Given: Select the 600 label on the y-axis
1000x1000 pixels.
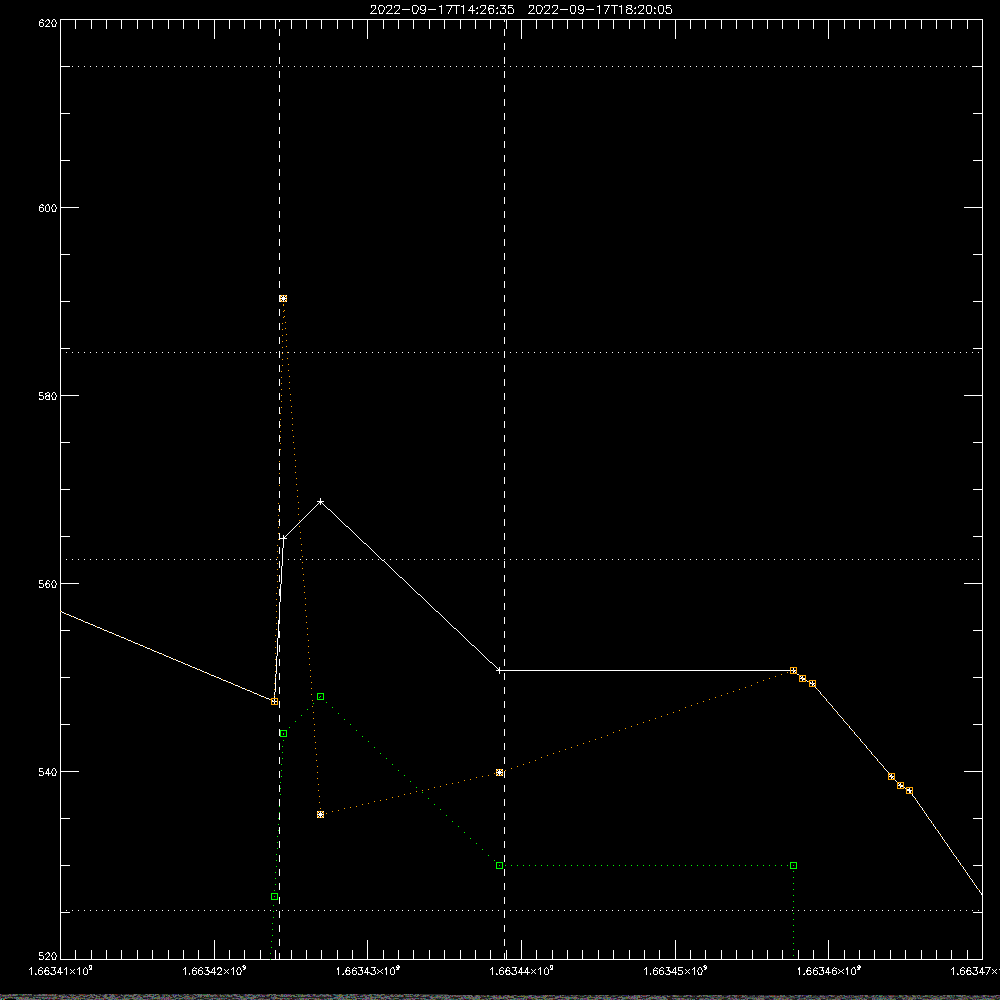Looking at the screenshot, I should (48, 208).
